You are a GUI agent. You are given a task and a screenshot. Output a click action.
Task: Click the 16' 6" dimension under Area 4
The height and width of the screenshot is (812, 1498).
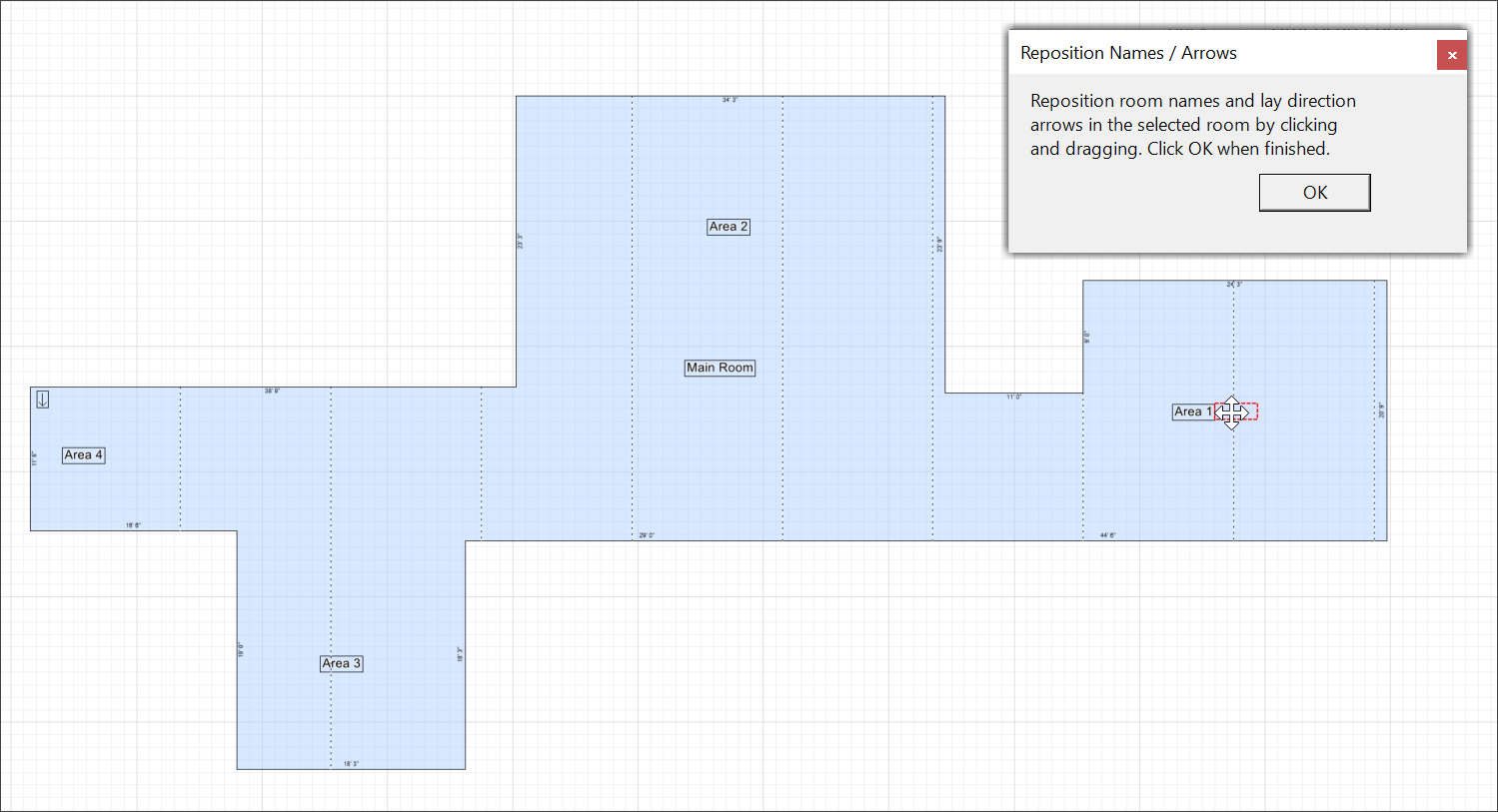[x=133, y=525]
